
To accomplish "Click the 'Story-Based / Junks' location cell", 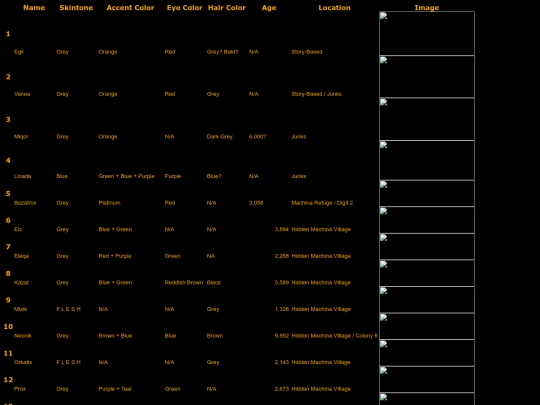I will click(316, 94).
